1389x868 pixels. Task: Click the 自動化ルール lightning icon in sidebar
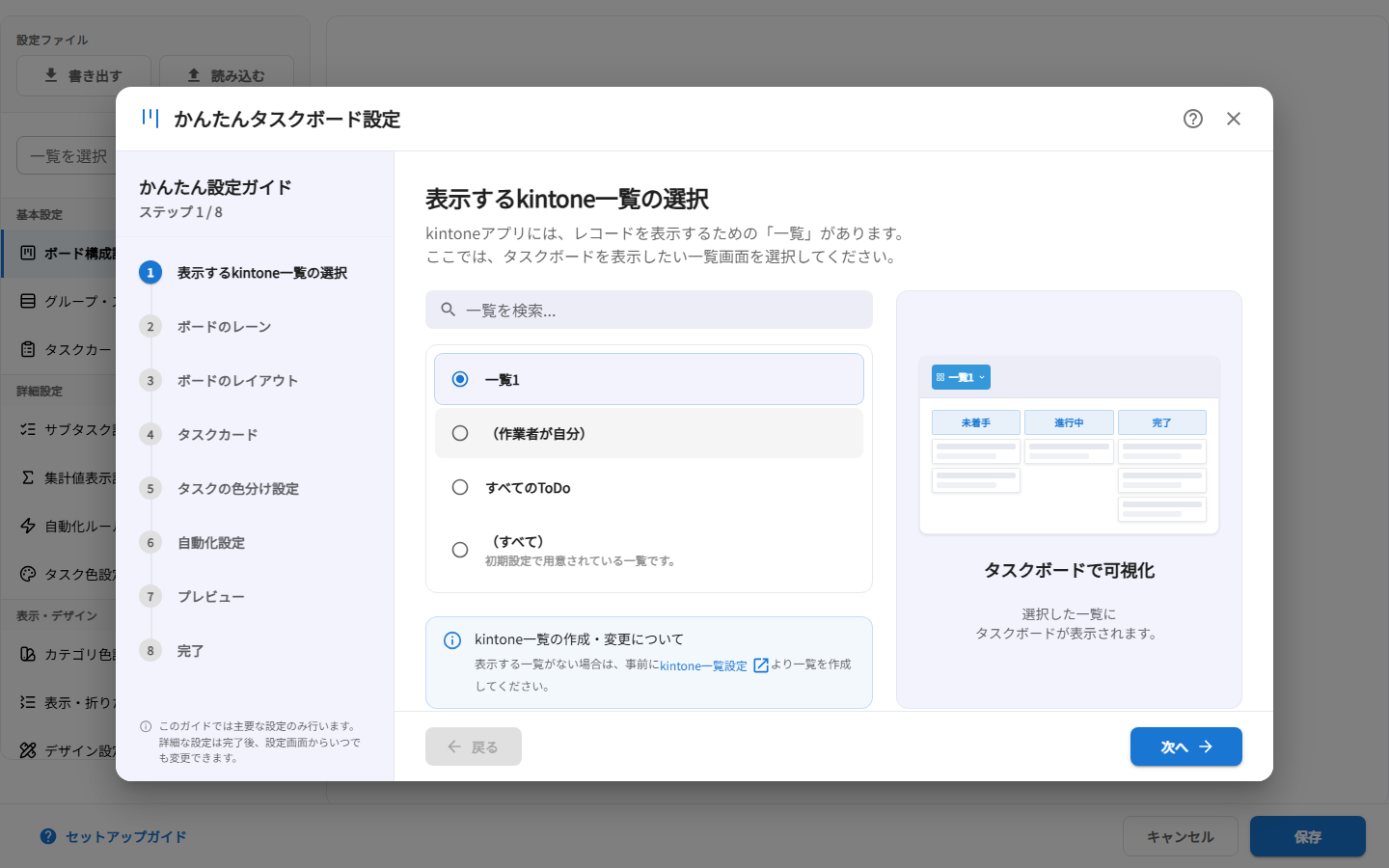tap(28, 526)
